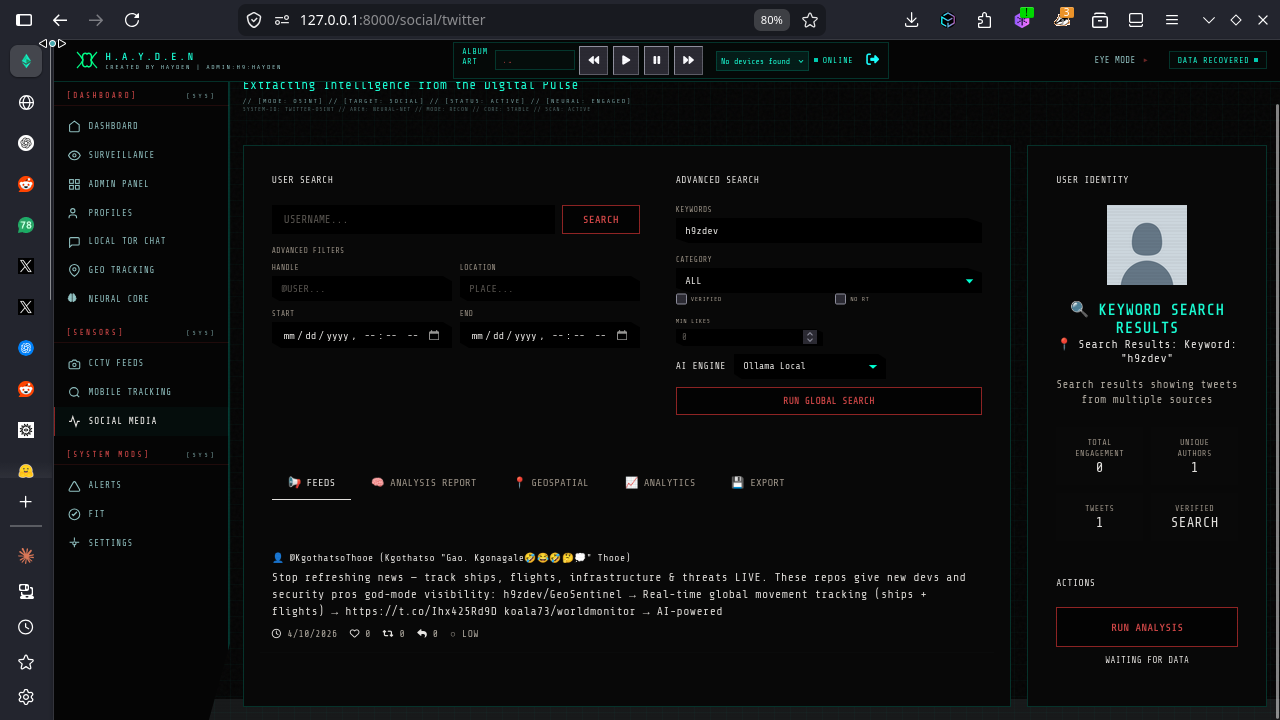Run Global Search
Viewport: 1280px width, 720px height.
[828, 401]
